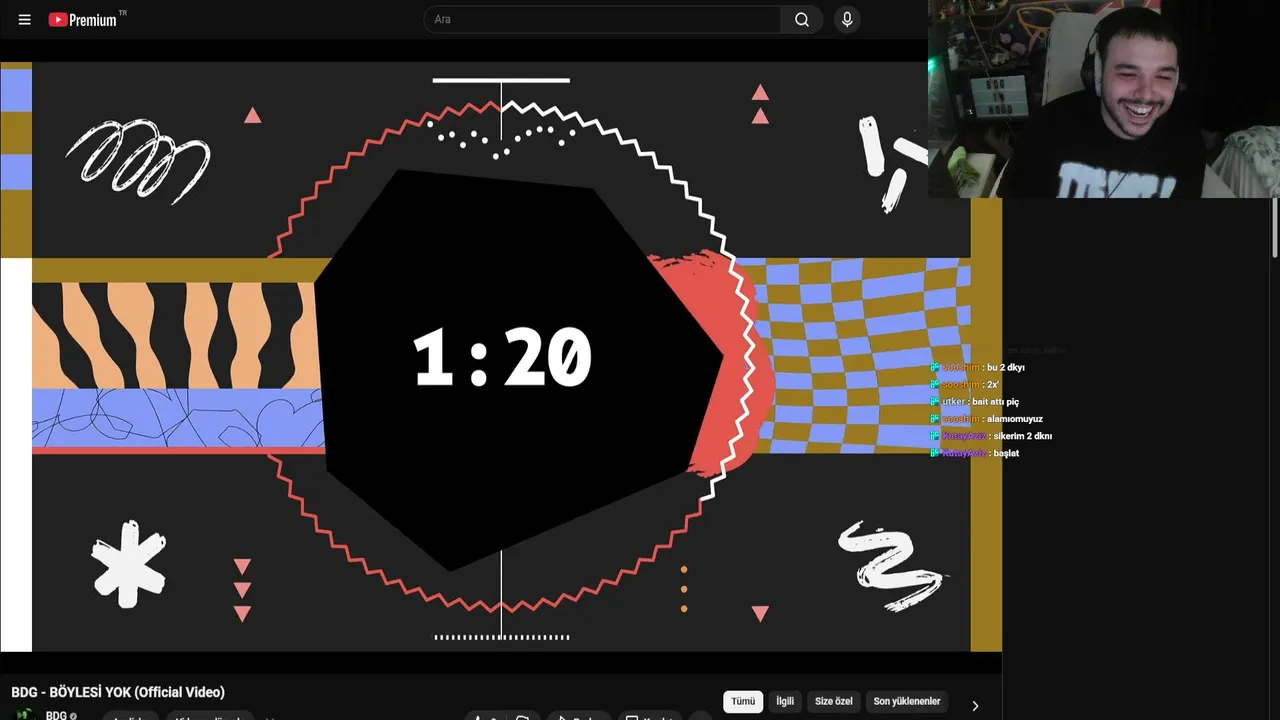
Task: Click chat message "alamıomuyuz"
Action: [x=1014, y=419]
